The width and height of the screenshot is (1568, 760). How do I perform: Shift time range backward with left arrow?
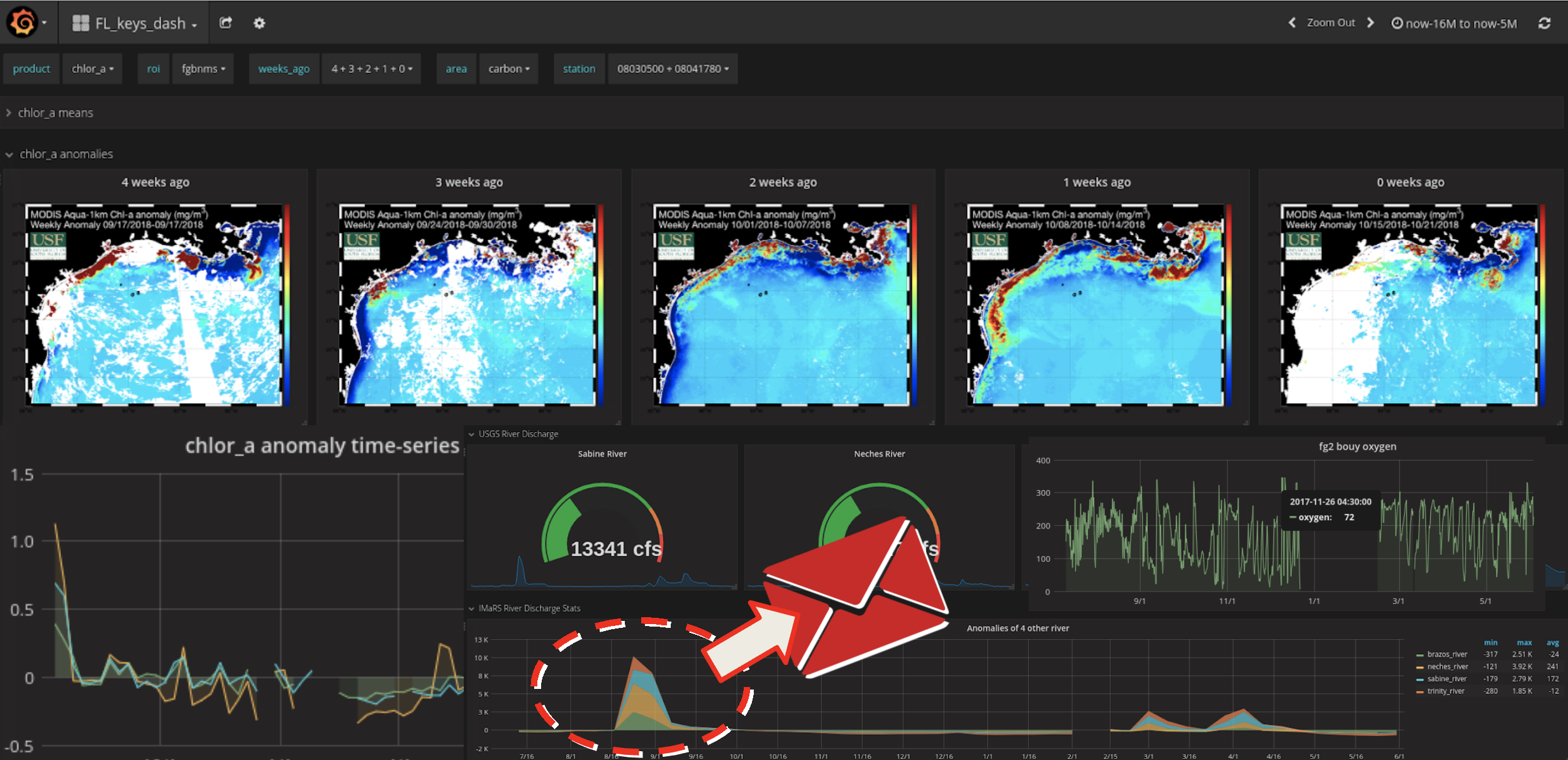[1292, 23]
